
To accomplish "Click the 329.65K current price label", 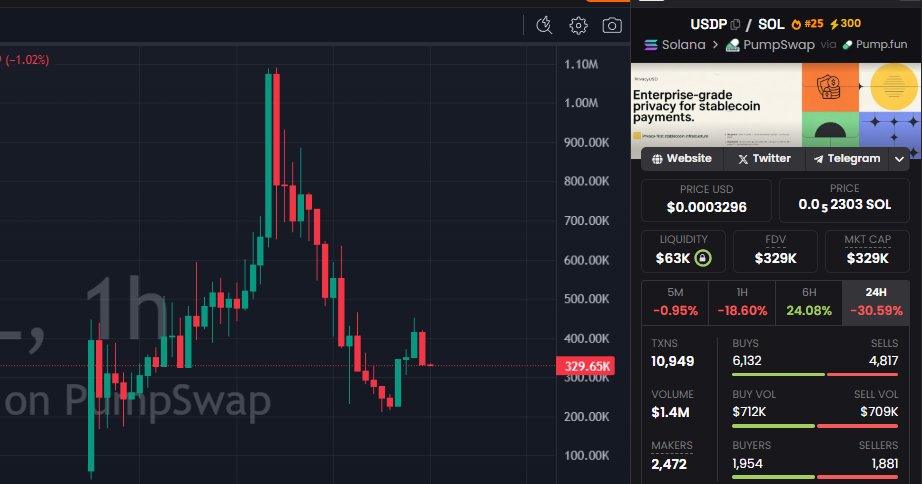I will coord(587,367).
